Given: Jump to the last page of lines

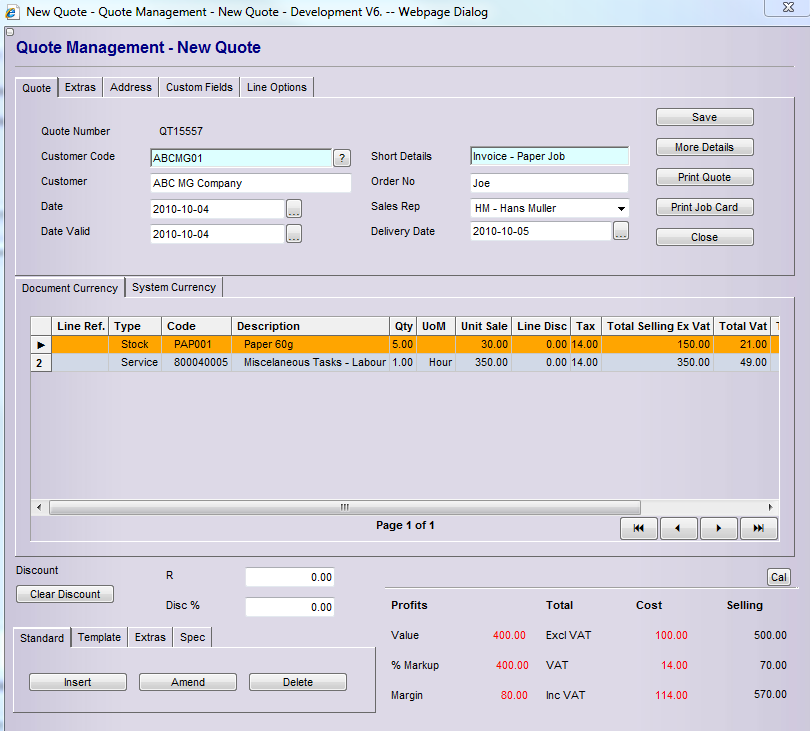Looking at the screenshot, I should point(759,528).
